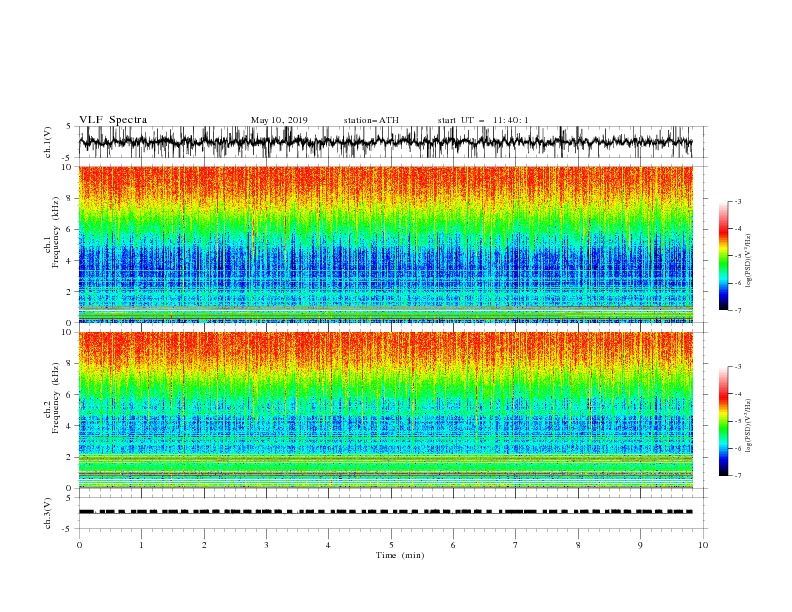
Task: Click the "Time (min)" axis title
Action: [x=400, y=555]
